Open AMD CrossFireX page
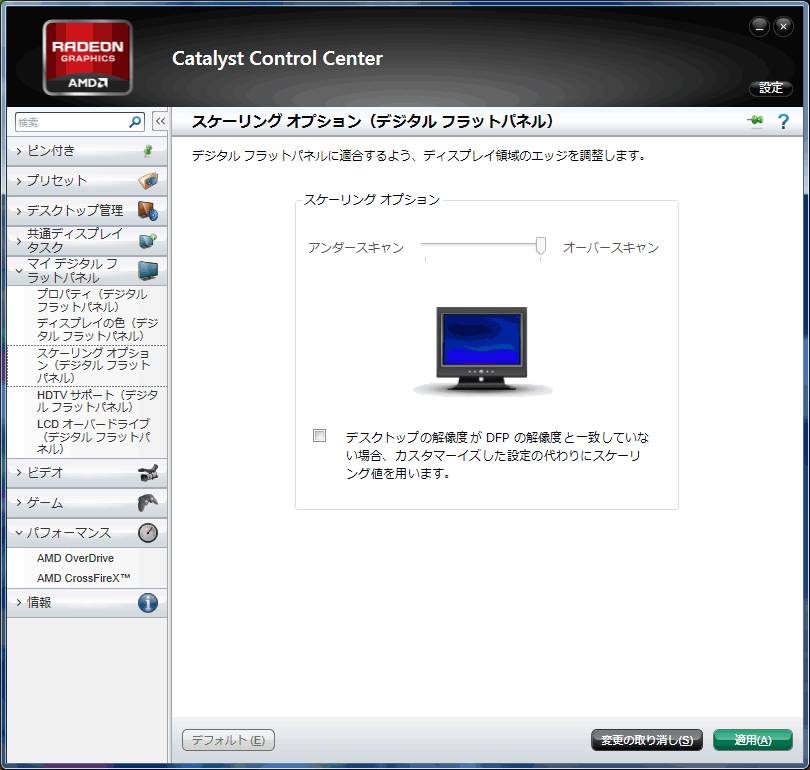 click(x=83, y=578)
